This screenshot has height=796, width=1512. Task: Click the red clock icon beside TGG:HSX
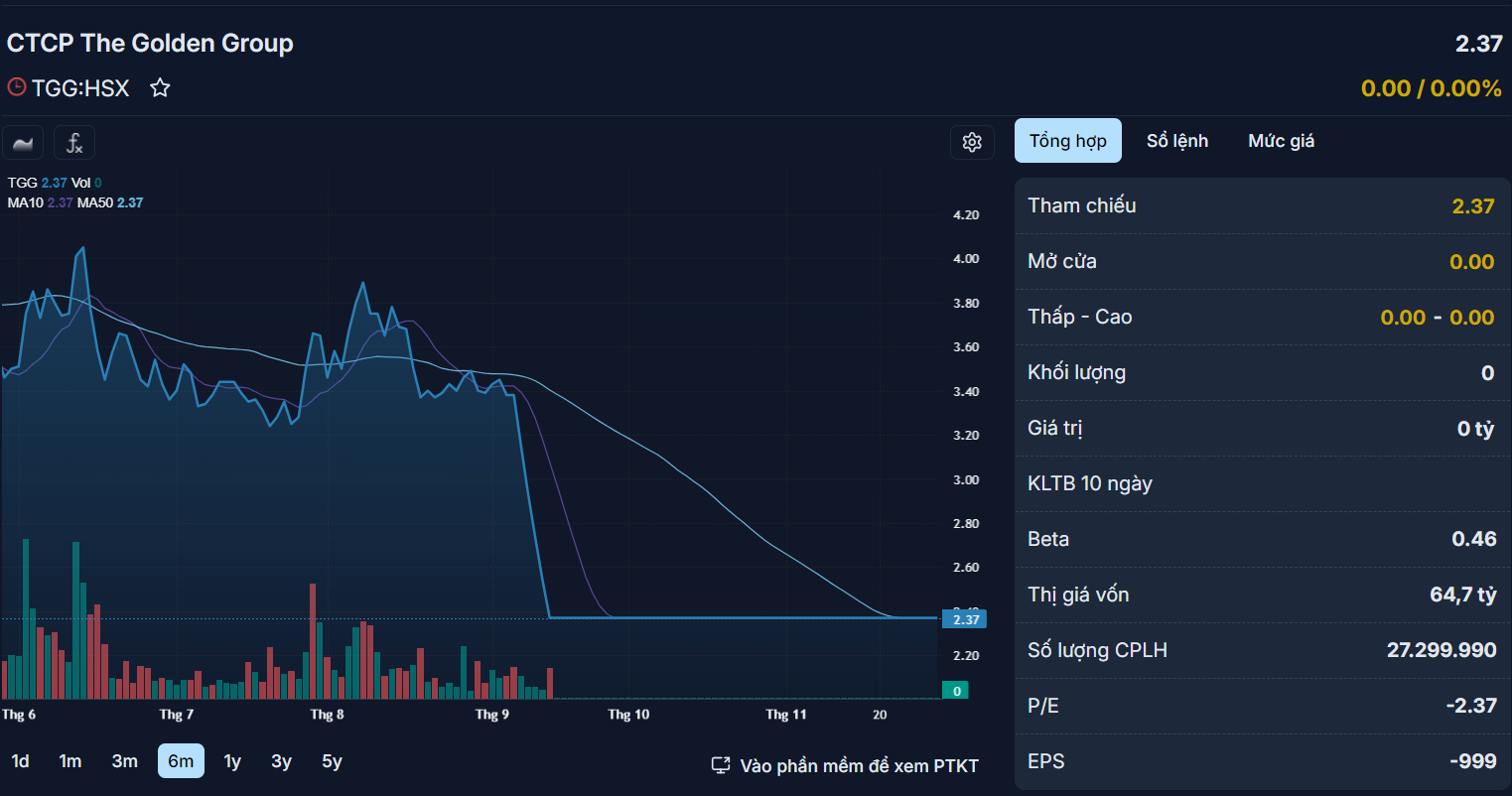click(16, 87)
